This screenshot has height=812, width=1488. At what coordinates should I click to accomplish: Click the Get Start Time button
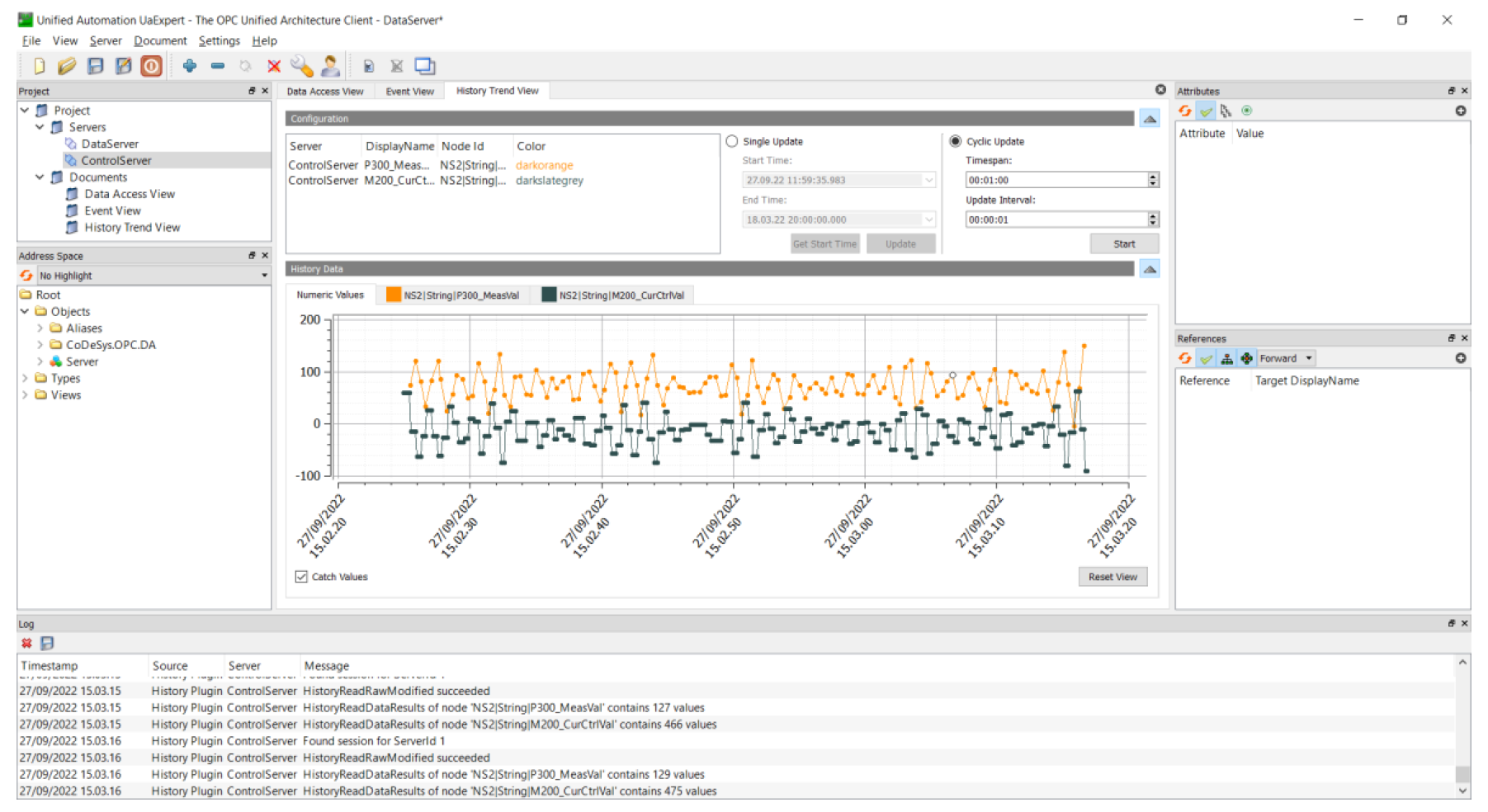coord(824,244)
